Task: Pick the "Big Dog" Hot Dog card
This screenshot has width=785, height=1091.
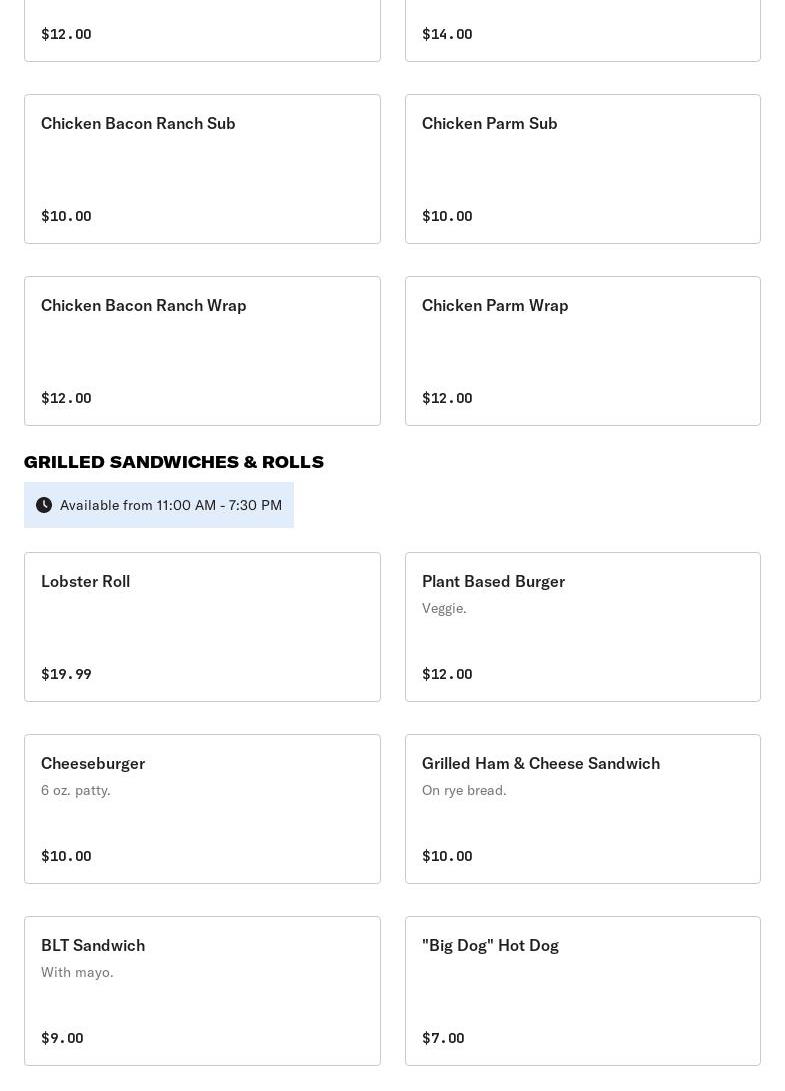Action: [582, 991]
